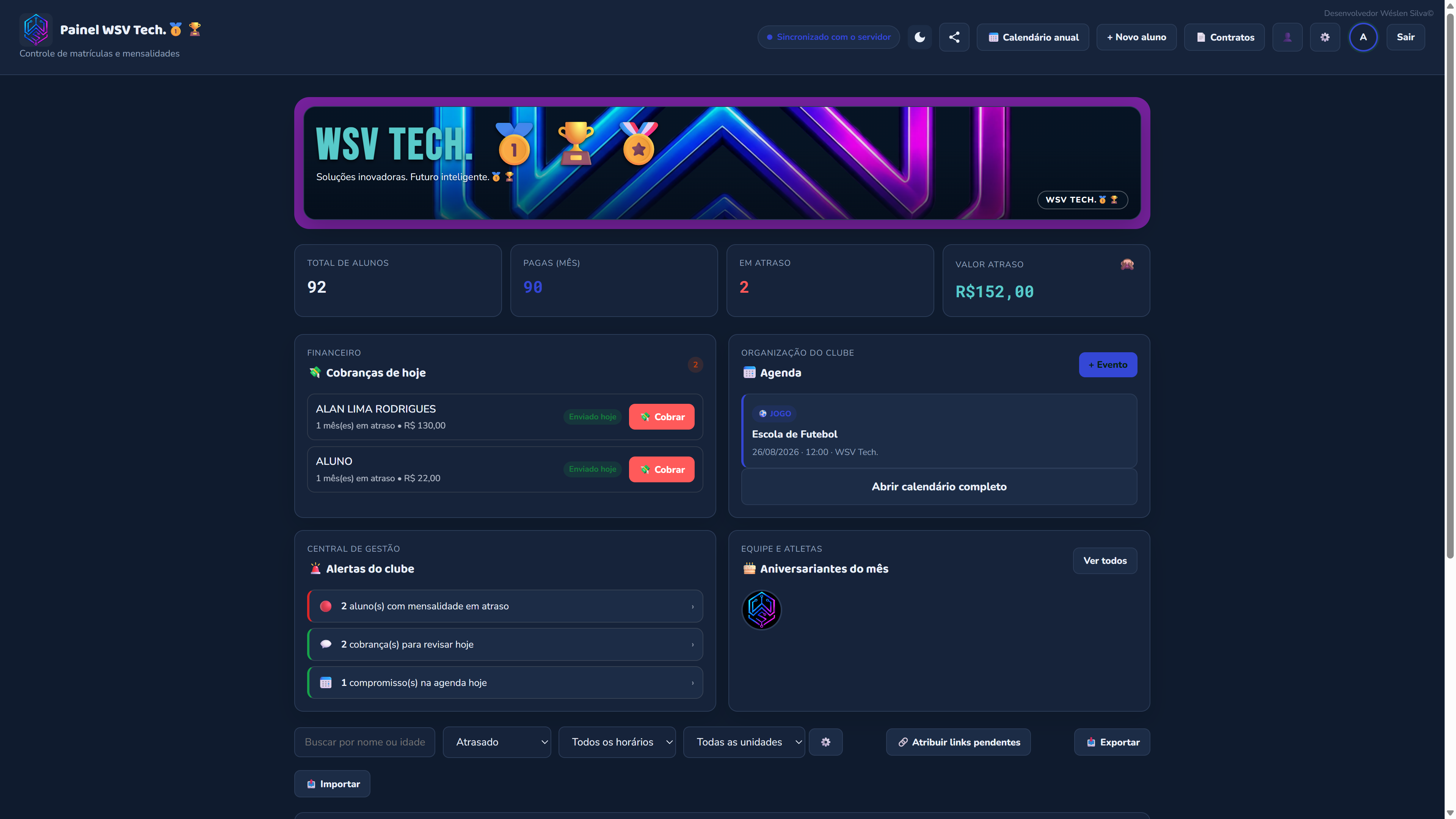
Task: Toggle dark mode with the moon icon
Action: click(x=919, y=37)
